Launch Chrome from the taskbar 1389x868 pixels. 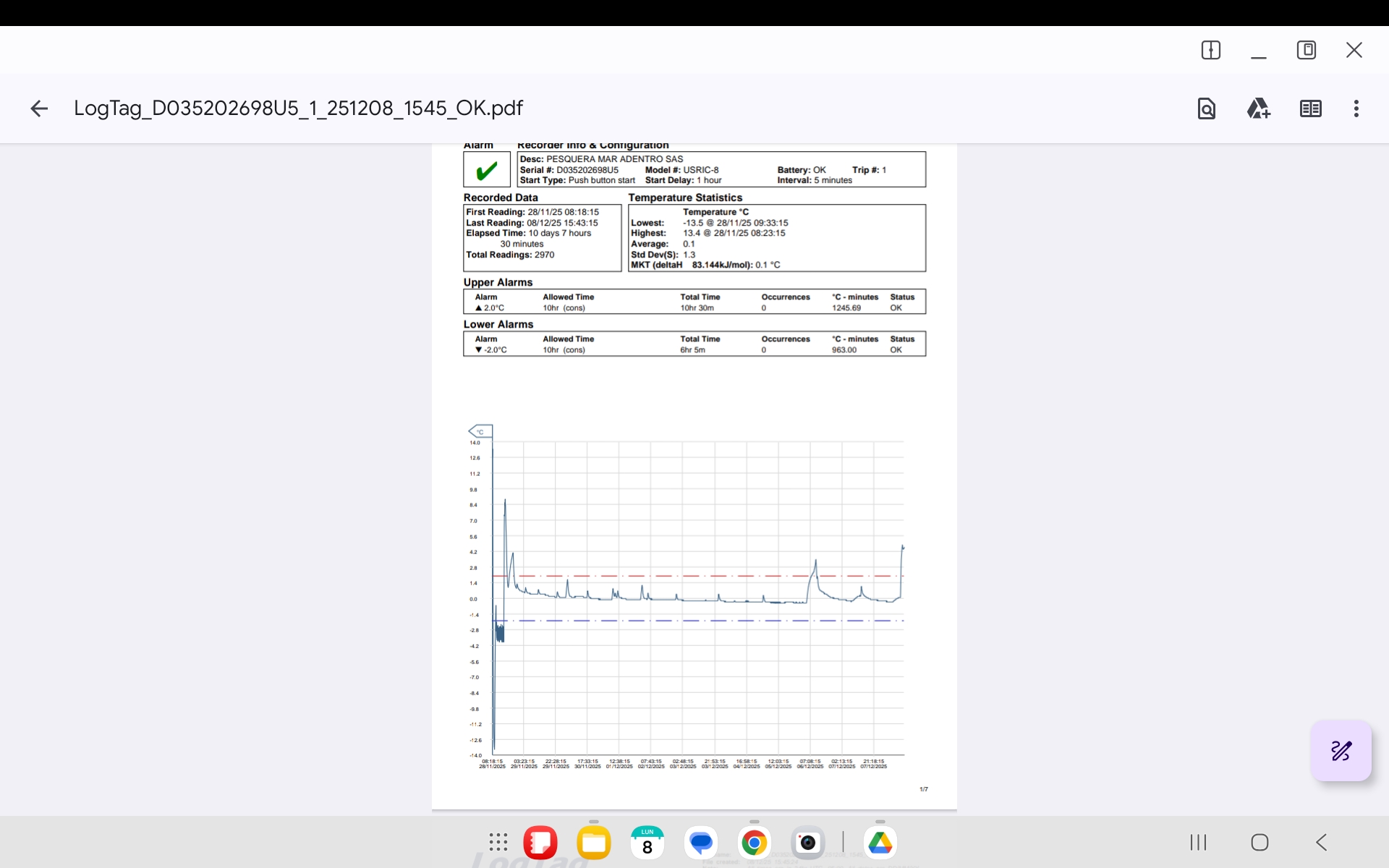pyautogui.click(x=754, y=842)
